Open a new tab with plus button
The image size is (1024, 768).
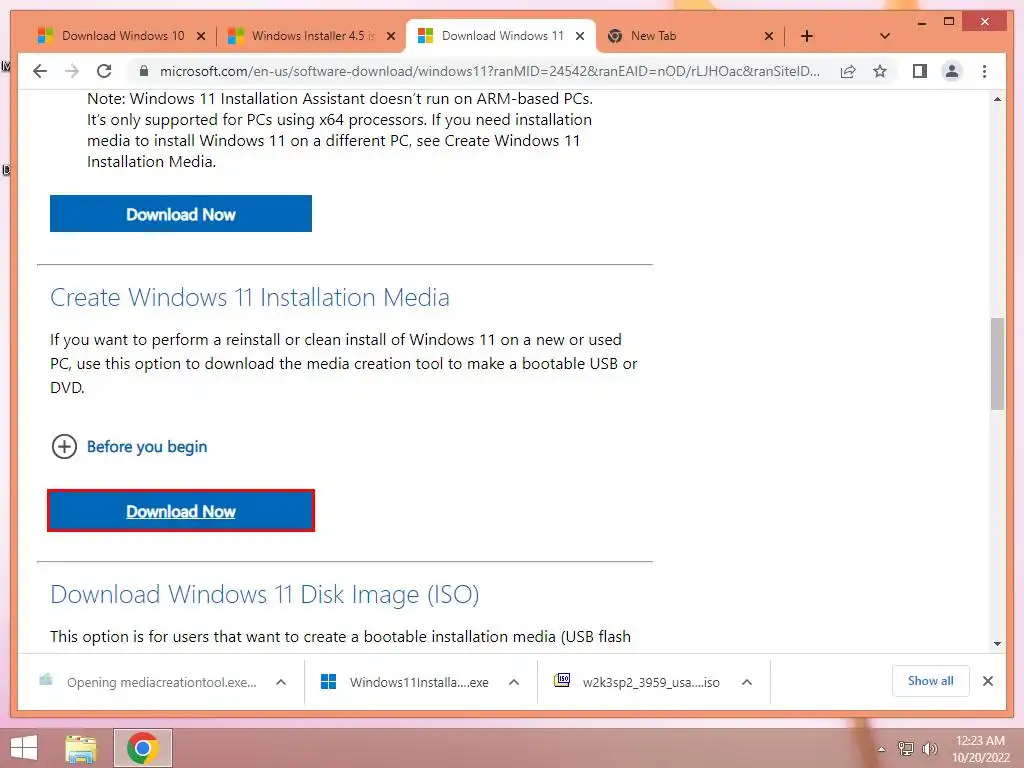pos(807,36)
